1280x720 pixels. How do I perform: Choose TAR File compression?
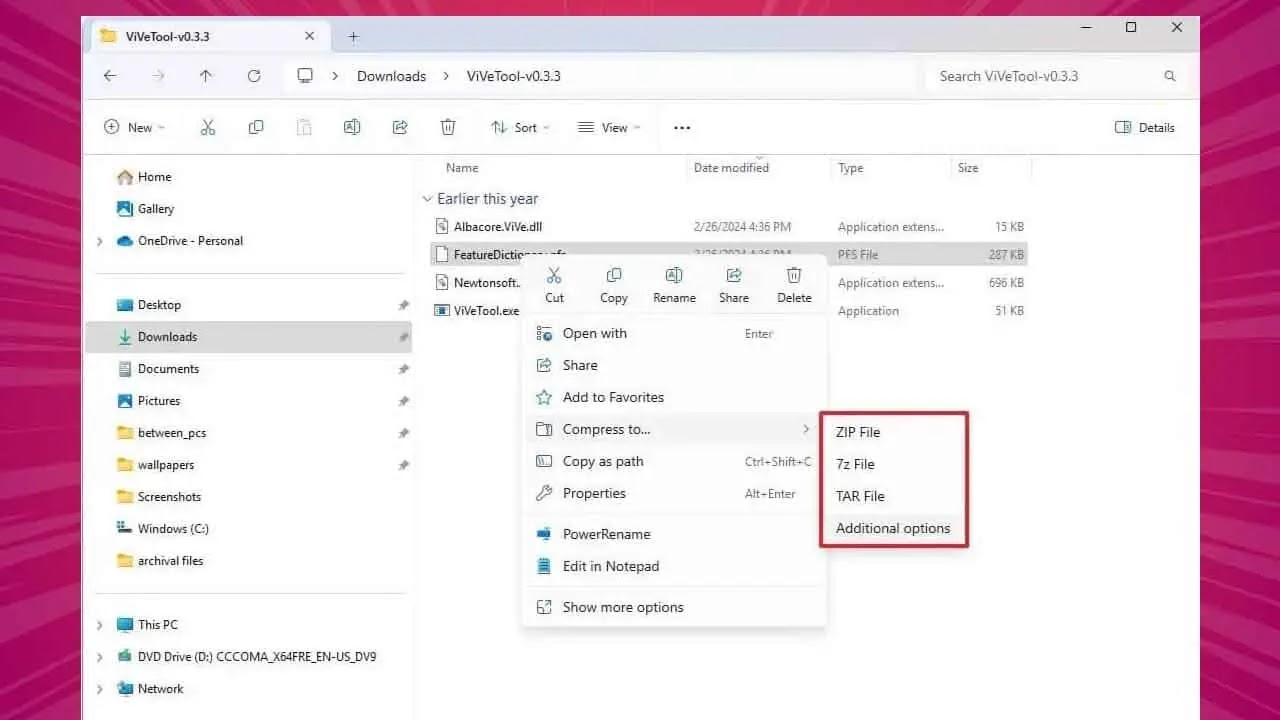pyautogui.click(x=894, y=496)
